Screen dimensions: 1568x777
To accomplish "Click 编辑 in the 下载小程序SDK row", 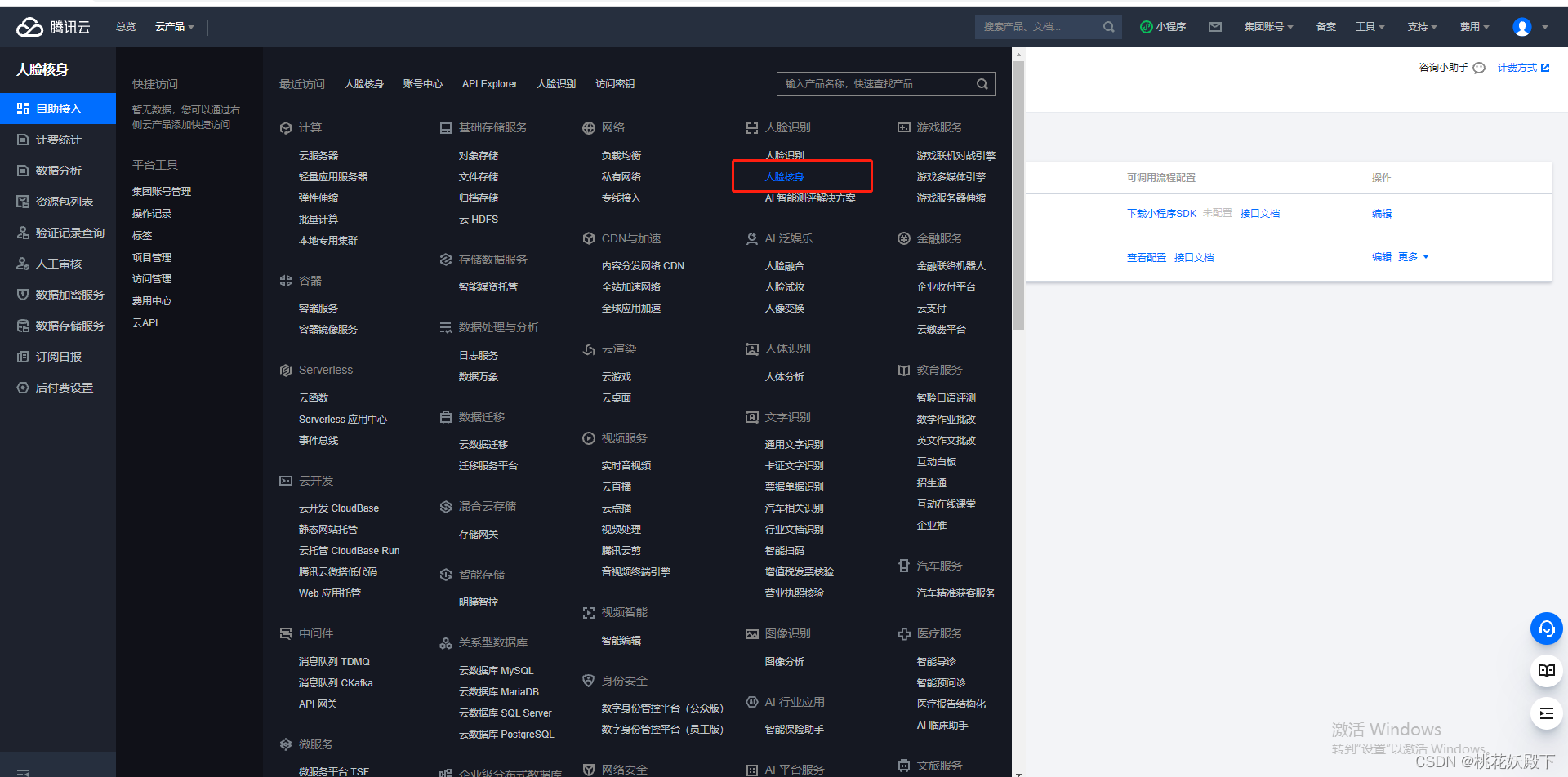I will click(1381, 214).
